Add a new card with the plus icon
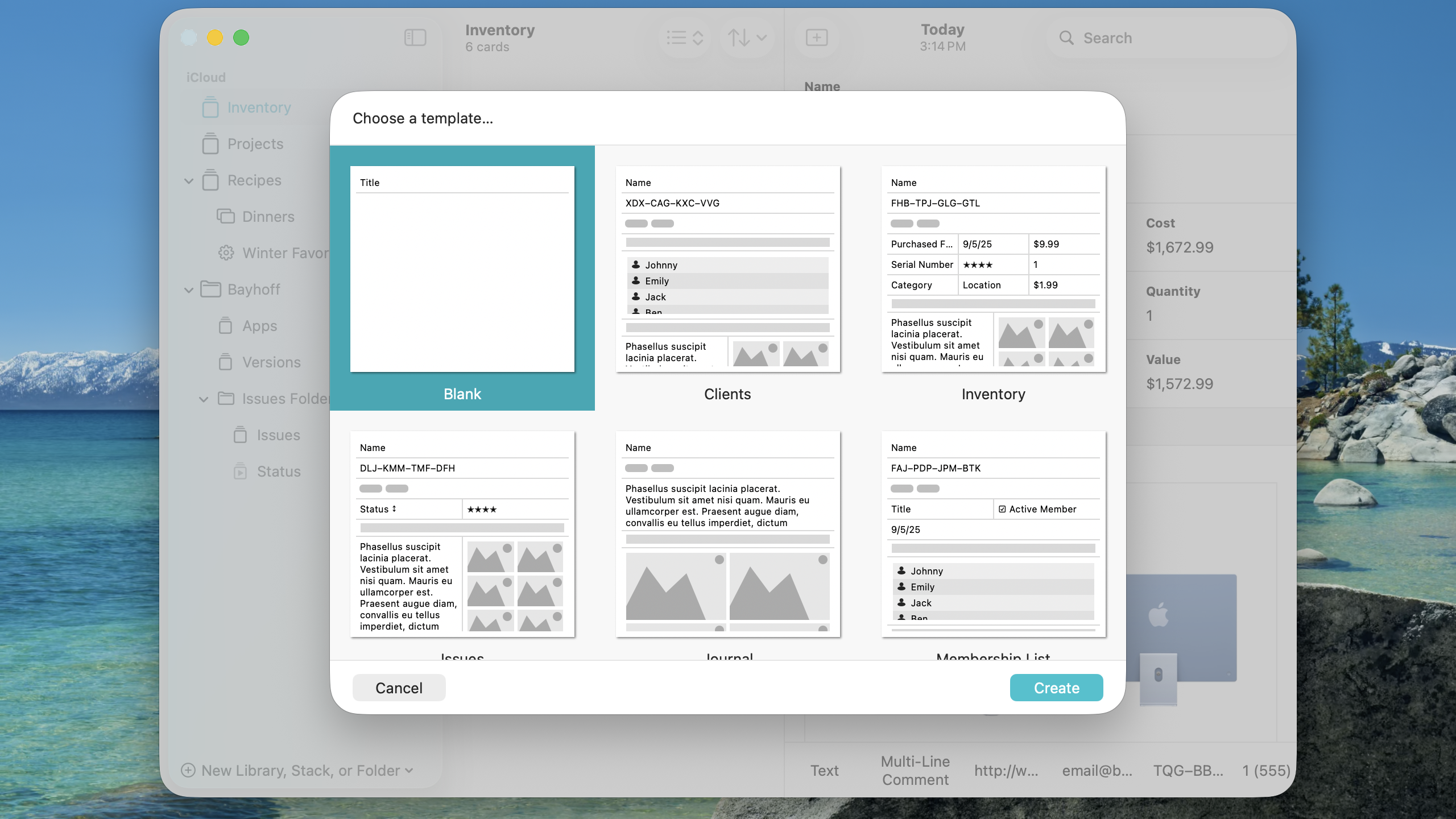The image size is (1456, 819). pos(817,38)
